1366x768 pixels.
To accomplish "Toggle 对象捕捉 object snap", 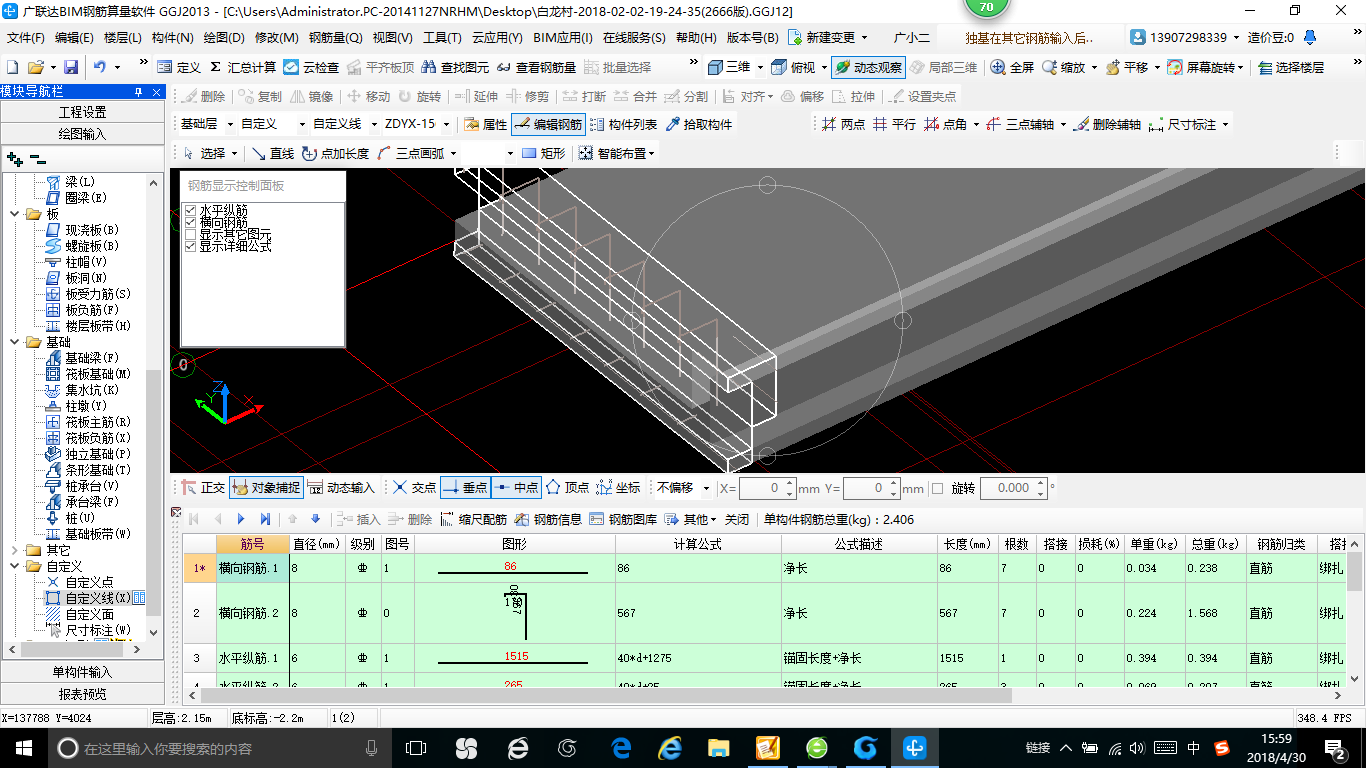I will click(x=266, y=487).
